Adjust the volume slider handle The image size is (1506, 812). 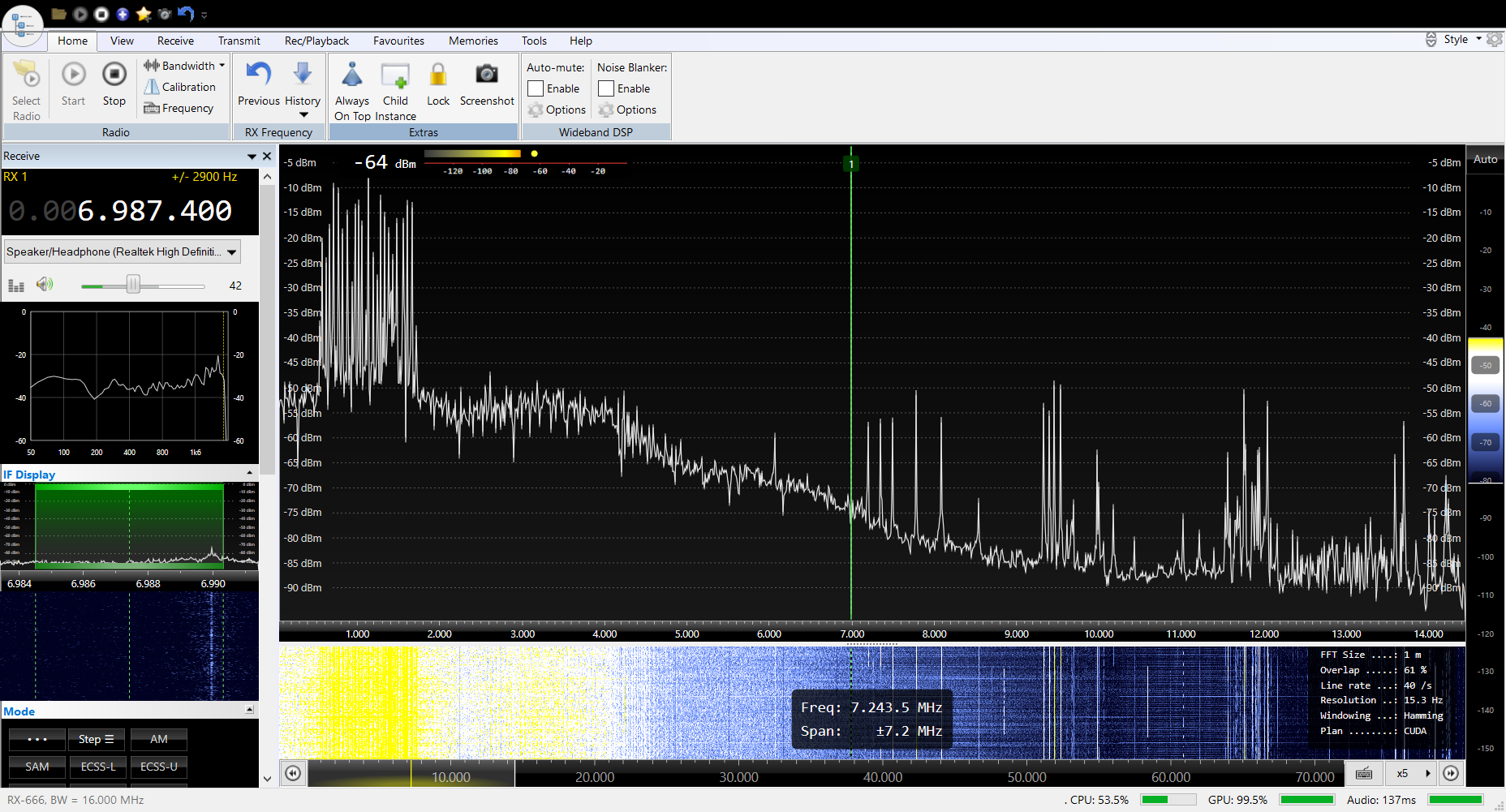[133, 285]
